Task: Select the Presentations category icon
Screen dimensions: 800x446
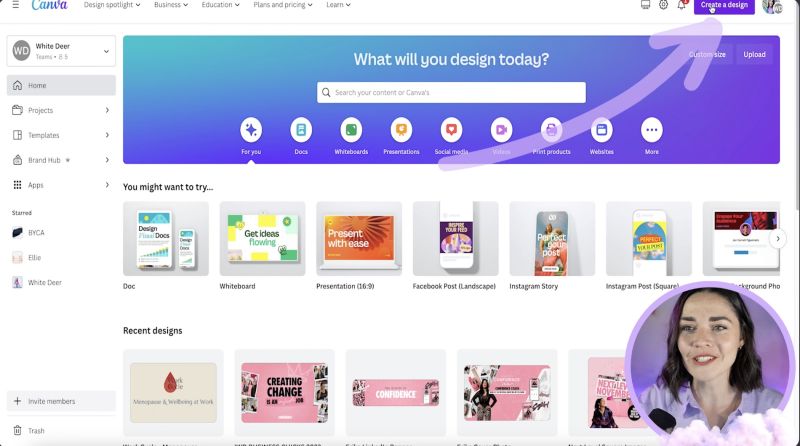Action: 401,130
